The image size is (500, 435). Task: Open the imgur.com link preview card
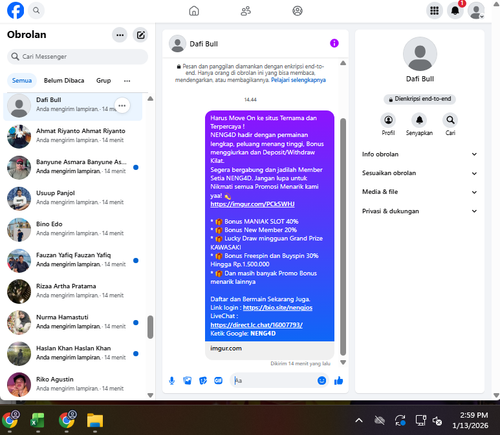[269, 350]
